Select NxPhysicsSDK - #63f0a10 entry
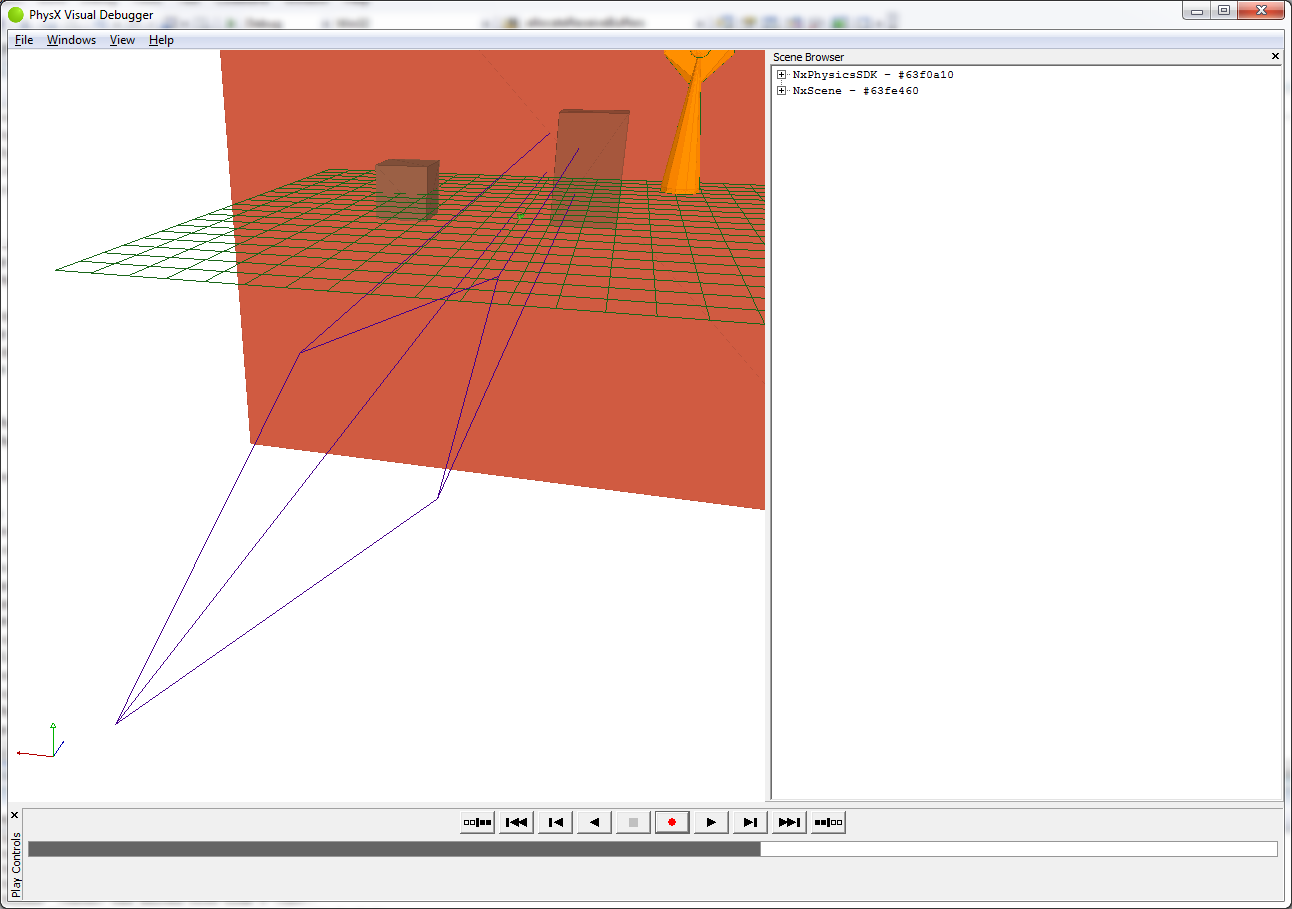1292x909 pixels. [x=873, y=75]
